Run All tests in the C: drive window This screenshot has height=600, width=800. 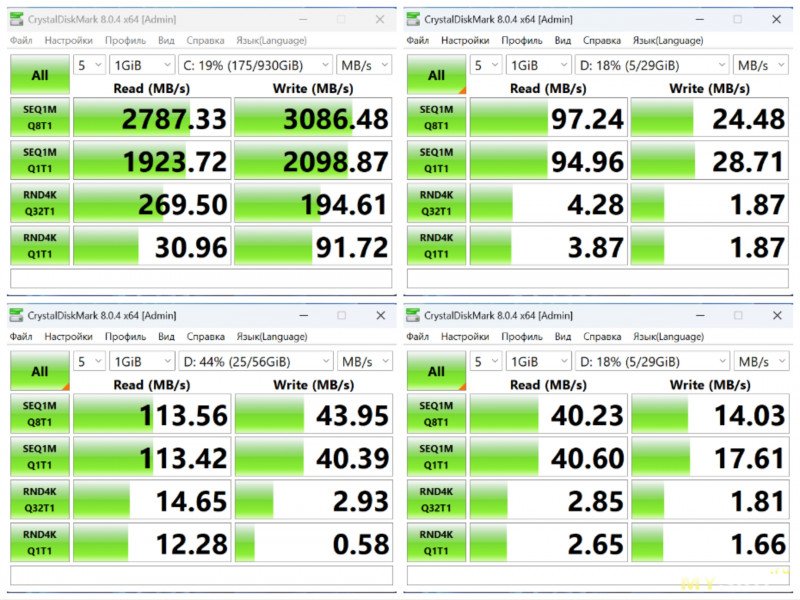click(39, 75)
